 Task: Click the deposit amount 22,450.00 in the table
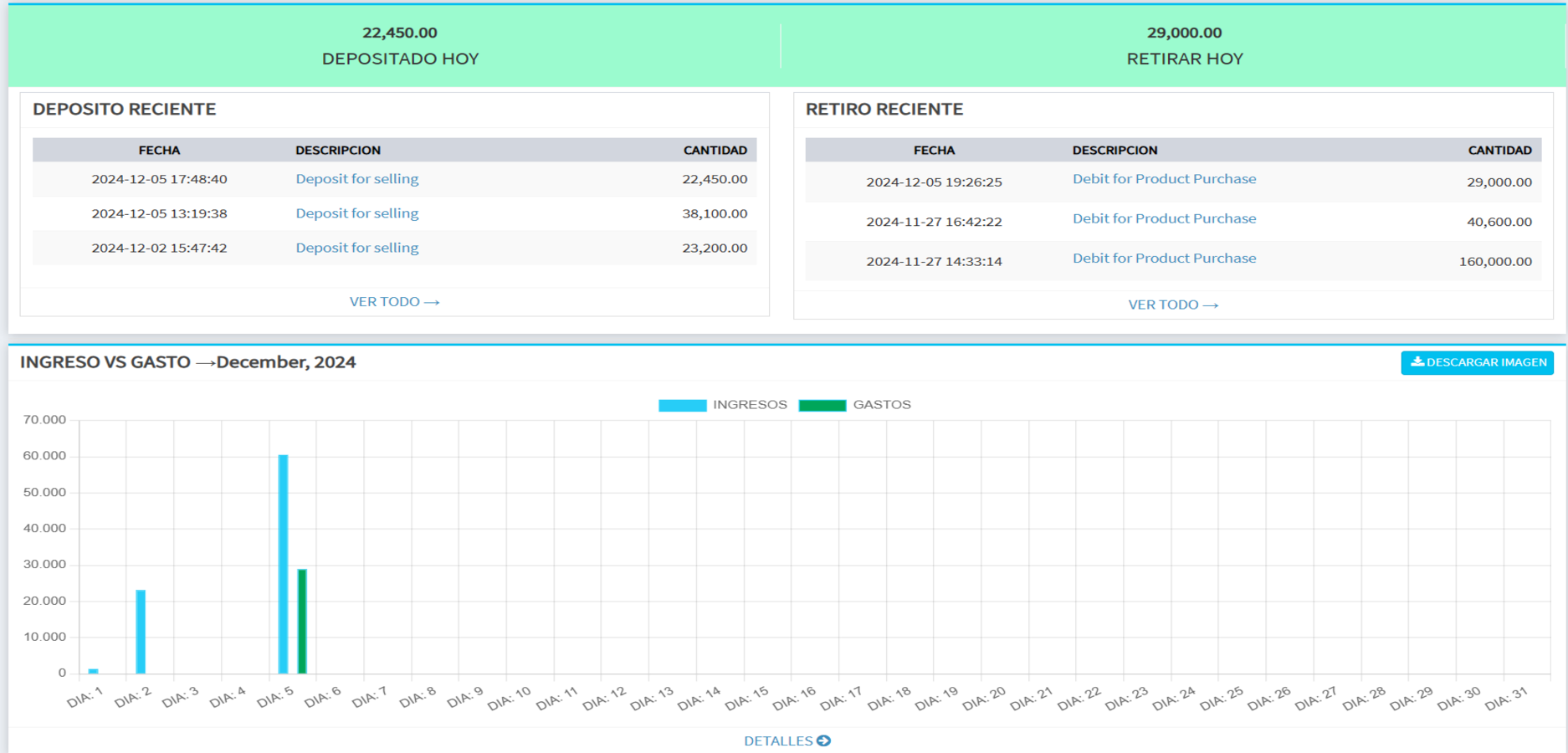[715, 179]
